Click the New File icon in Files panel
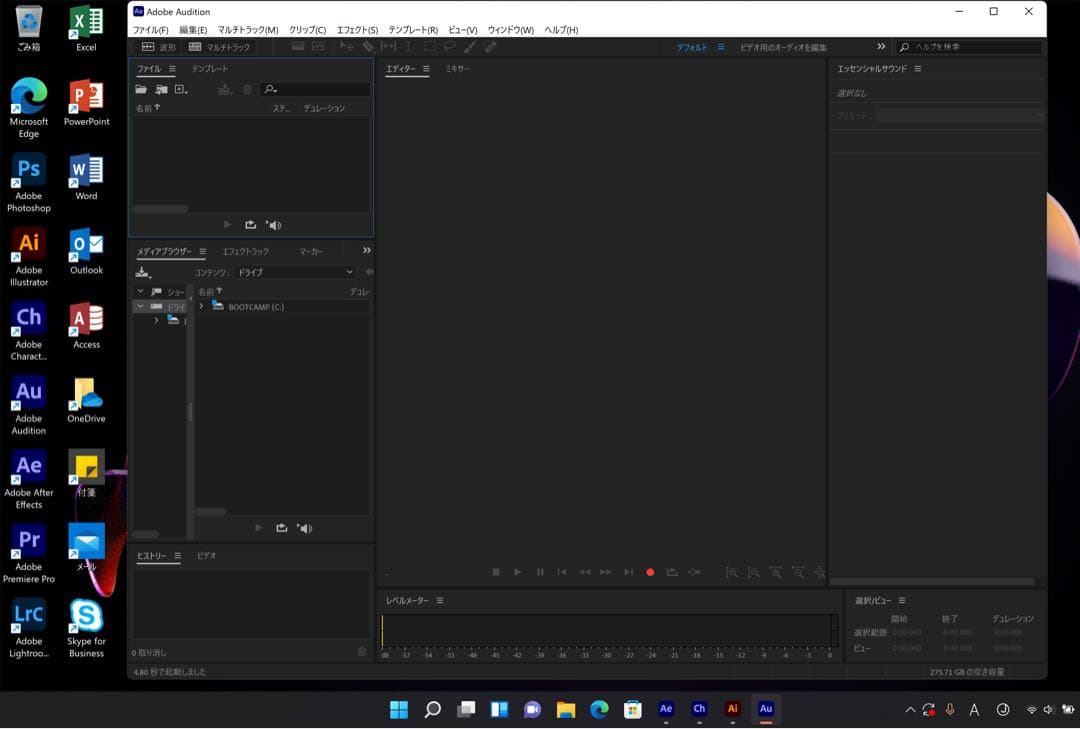This screenshot has height=729, width=1080. tap(181, 90)
